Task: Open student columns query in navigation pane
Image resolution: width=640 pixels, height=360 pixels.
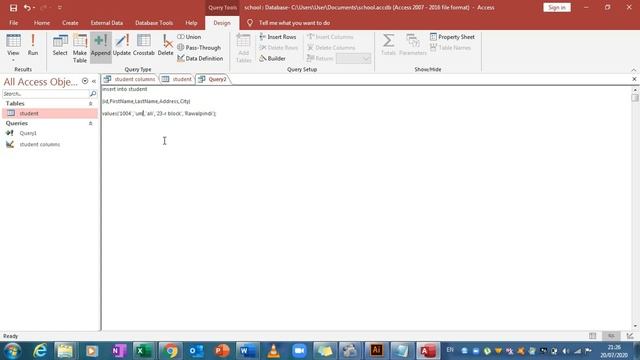Action: point(40,144)
